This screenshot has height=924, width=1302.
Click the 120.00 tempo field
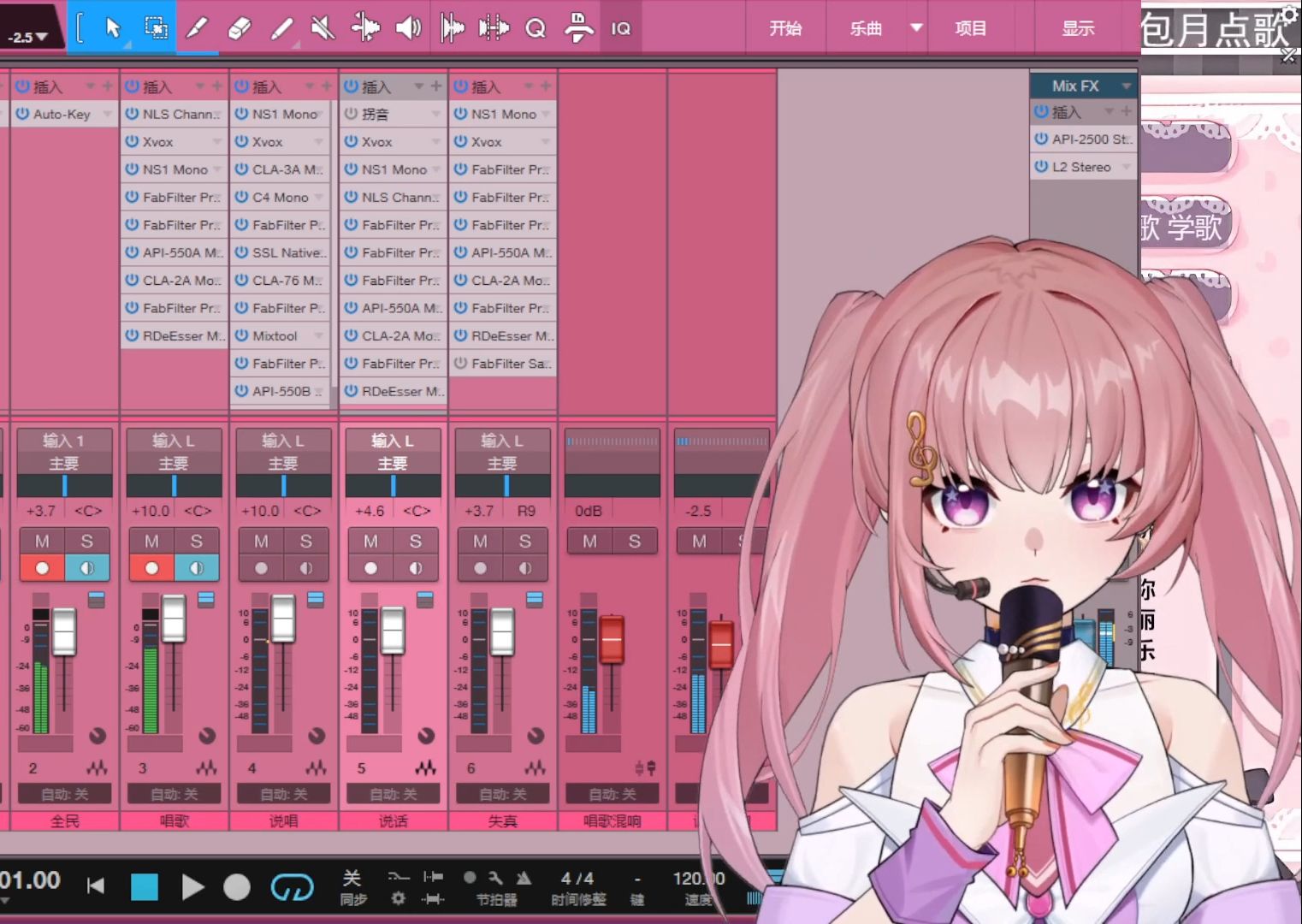pyautogui.click(x=698, y=879)
